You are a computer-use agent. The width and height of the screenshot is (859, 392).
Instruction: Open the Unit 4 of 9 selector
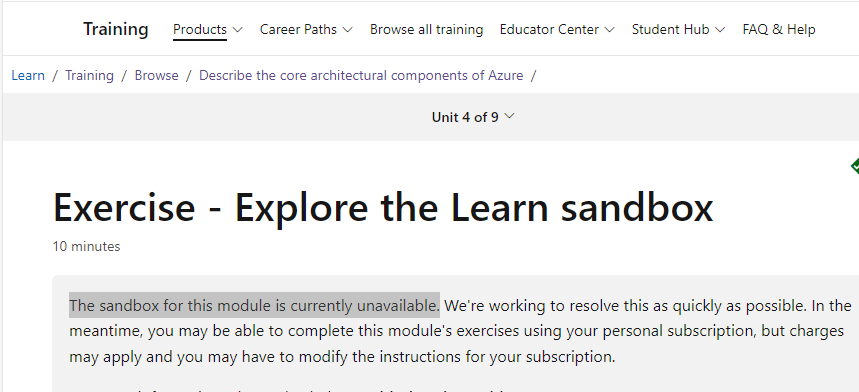pyautogui.click(x=473, y=117)
